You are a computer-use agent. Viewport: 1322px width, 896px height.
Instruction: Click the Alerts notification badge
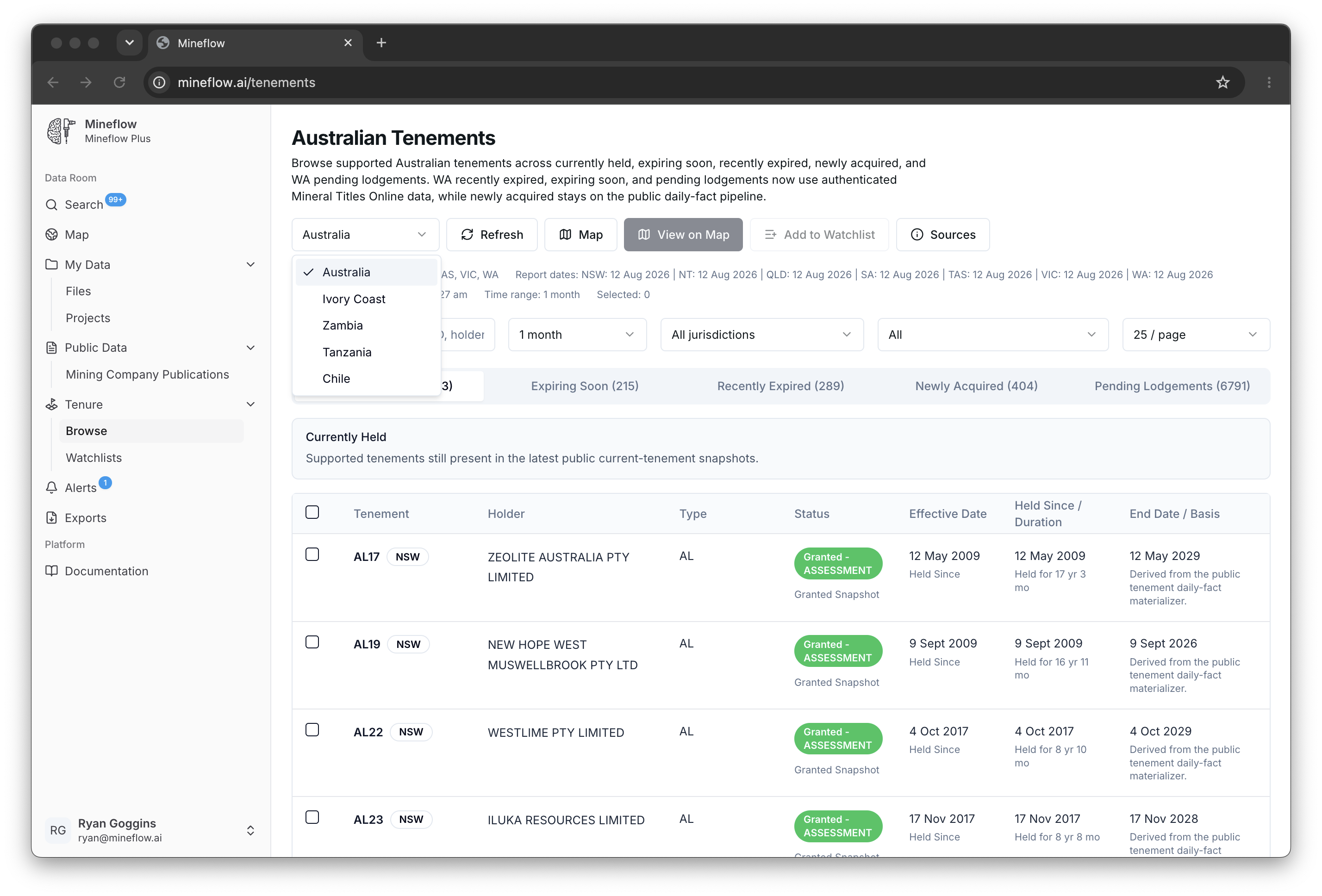[x=105, y=482]
